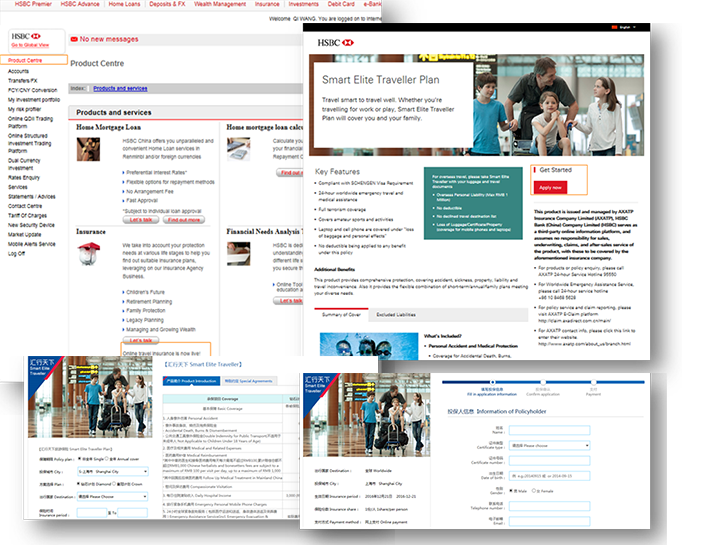Image resolution: width=726 pixels, height=545 pixels.
Task: Open Transfers/FX in the sidebar
Action: [x=23, y=81]
